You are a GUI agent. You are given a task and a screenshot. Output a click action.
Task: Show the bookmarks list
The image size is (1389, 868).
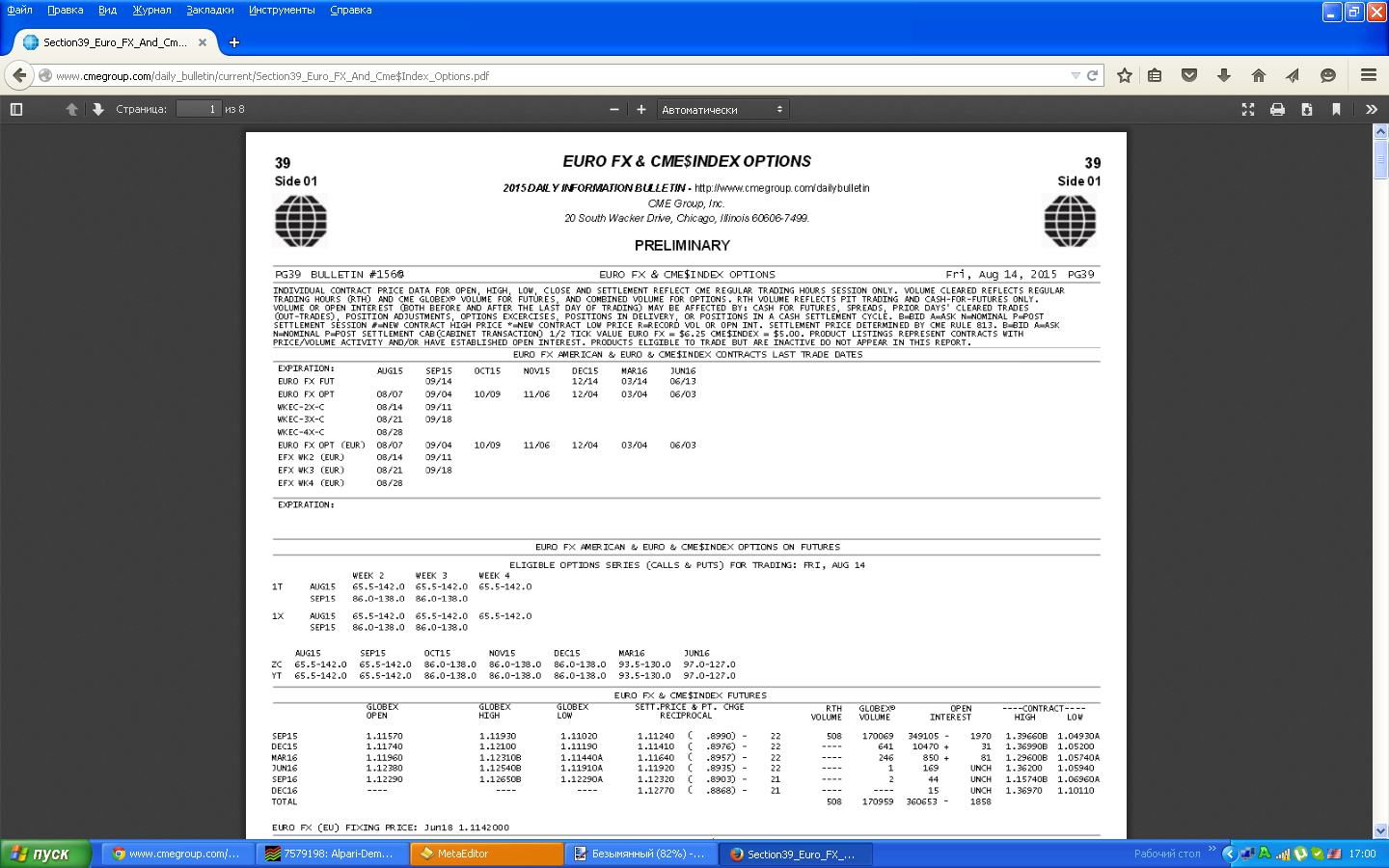pos(1155,75)
